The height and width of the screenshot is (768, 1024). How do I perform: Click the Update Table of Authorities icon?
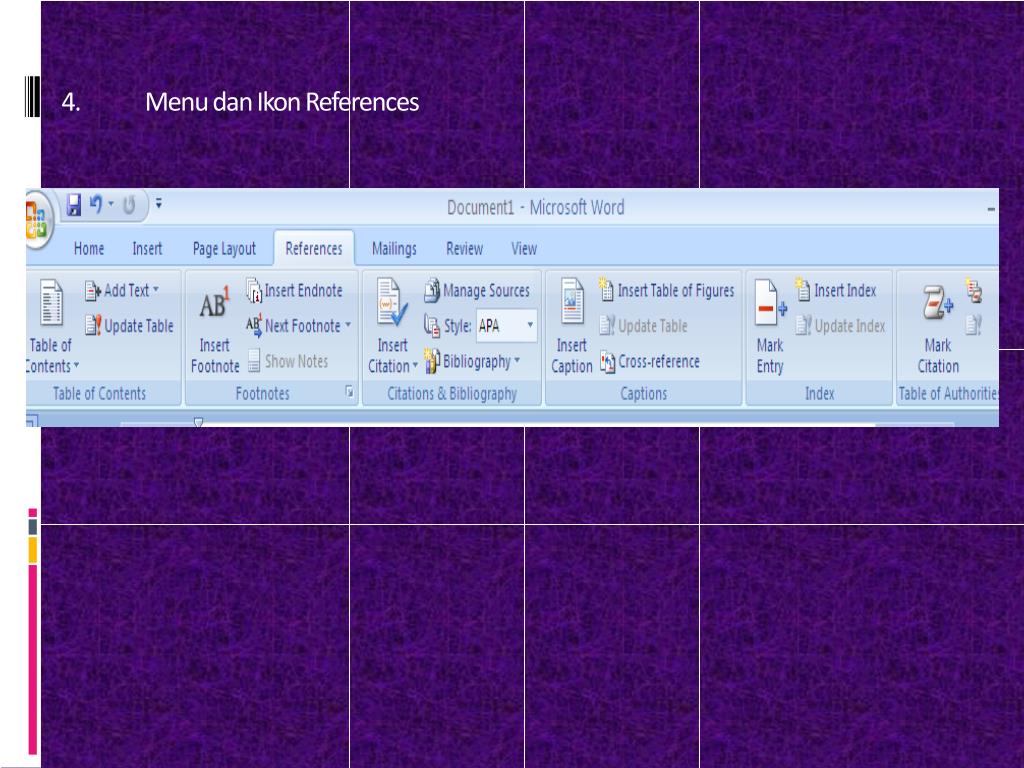pos(974,325)
